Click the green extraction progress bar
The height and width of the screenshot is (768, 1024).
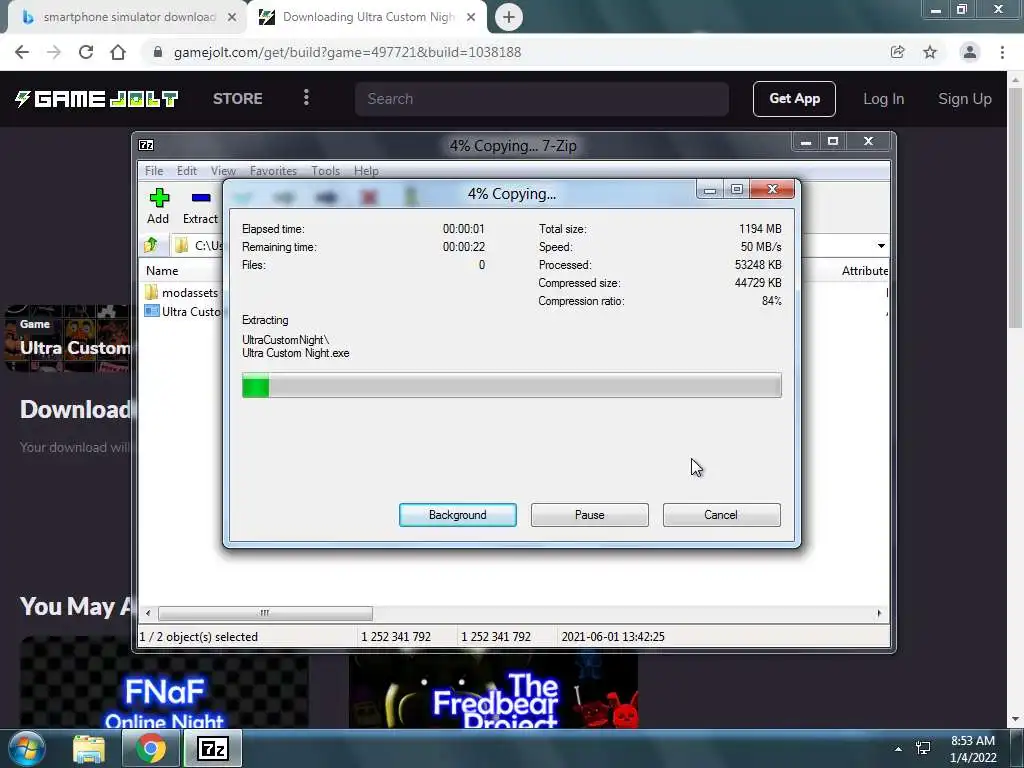point(511,385)
